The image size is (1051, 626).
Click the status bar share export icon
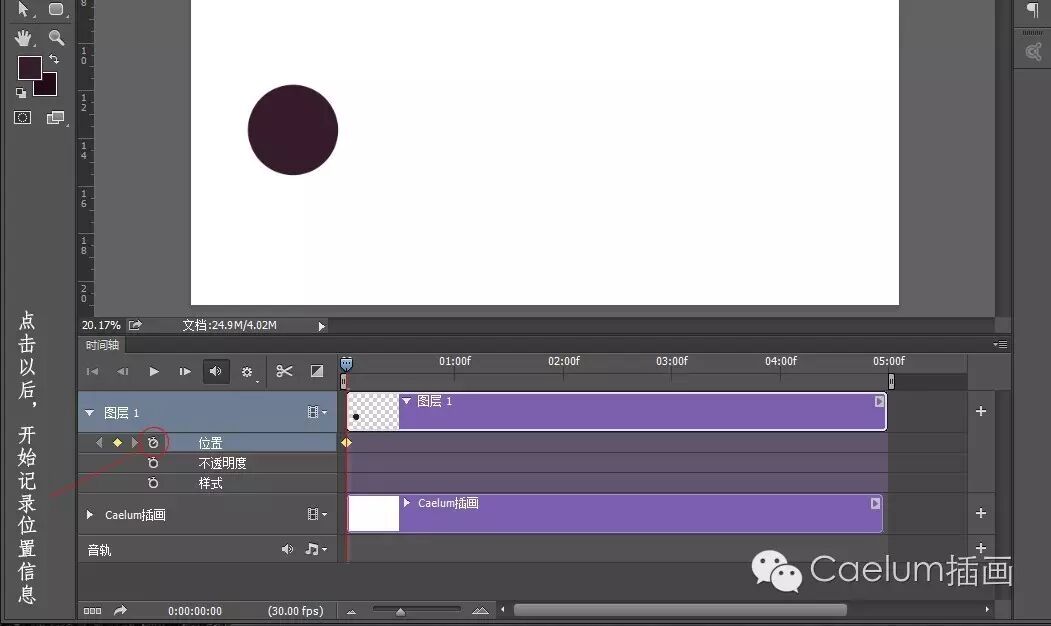(x=135, y=325)
